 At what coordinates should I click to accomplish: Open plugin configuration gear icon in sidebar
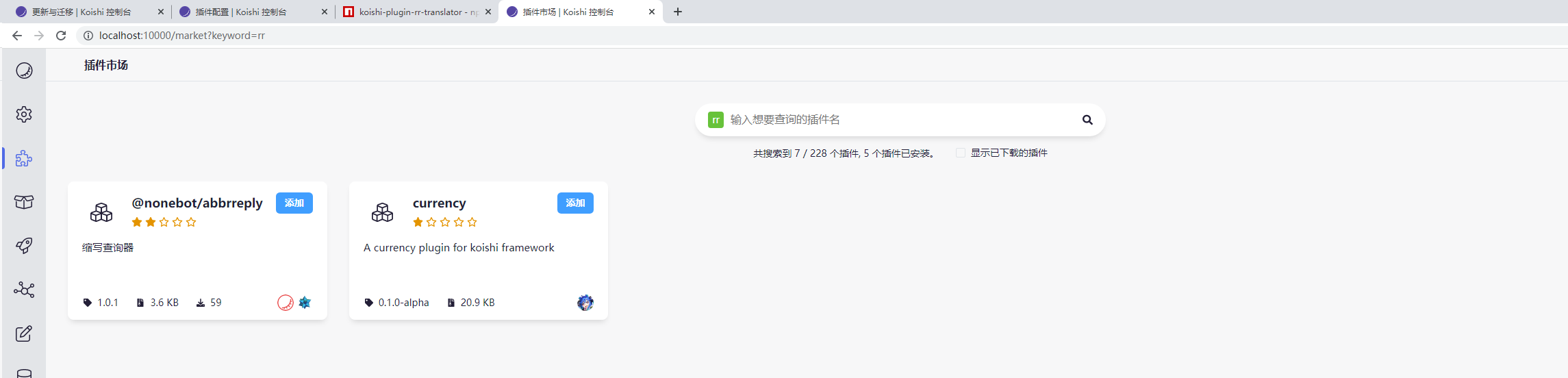(x=24, y=114)
